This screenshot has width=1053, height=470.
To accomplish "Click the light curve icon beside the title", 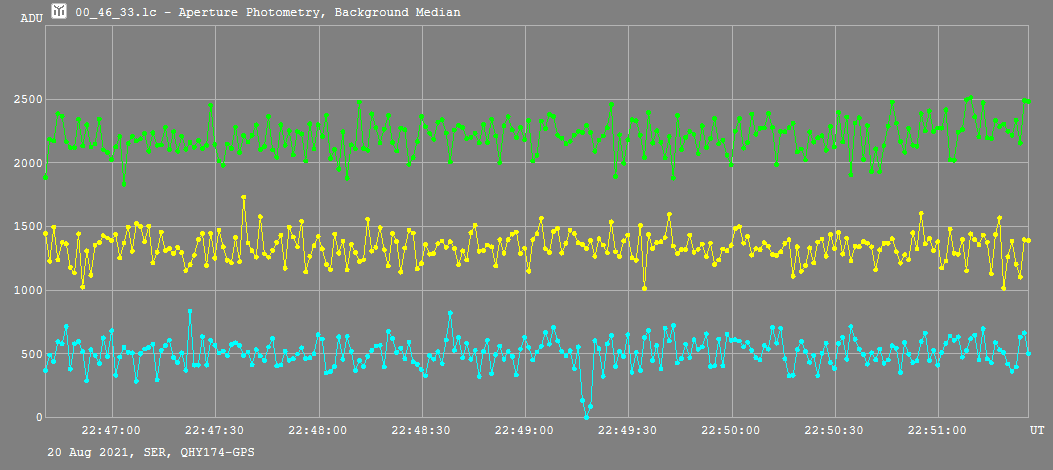I will 60,12.
